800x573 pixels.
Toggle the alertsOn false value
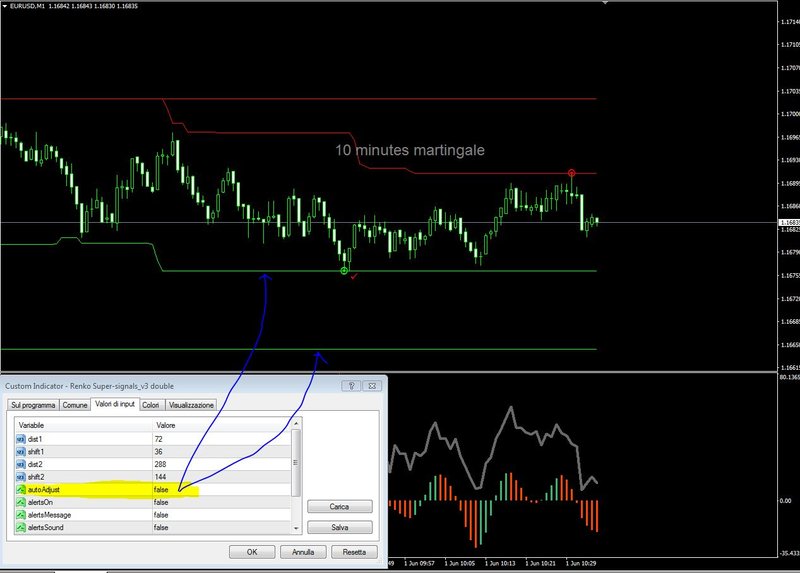[161, 503]
